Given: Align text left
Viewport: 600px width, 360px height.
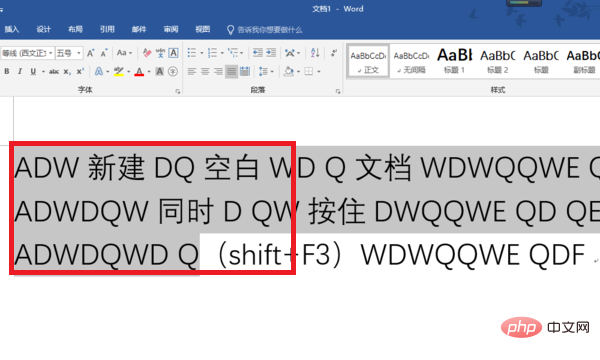Looking at the screenshot, I should point(192,72).
